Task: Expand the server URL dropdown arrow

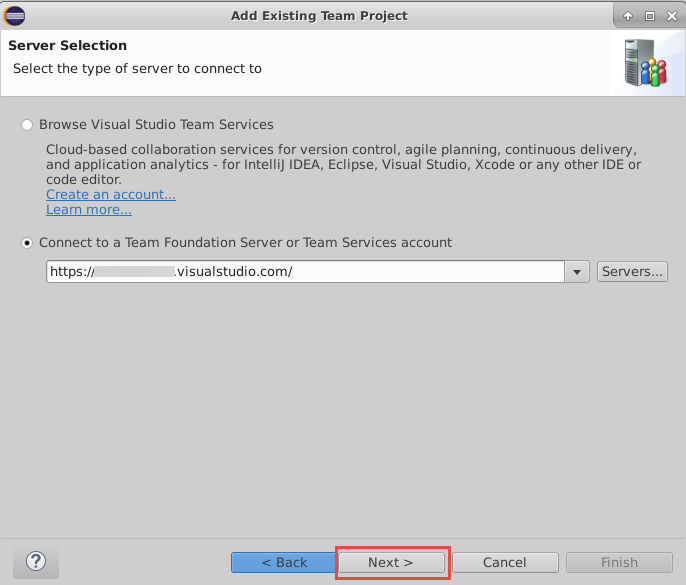Action: 577,272
